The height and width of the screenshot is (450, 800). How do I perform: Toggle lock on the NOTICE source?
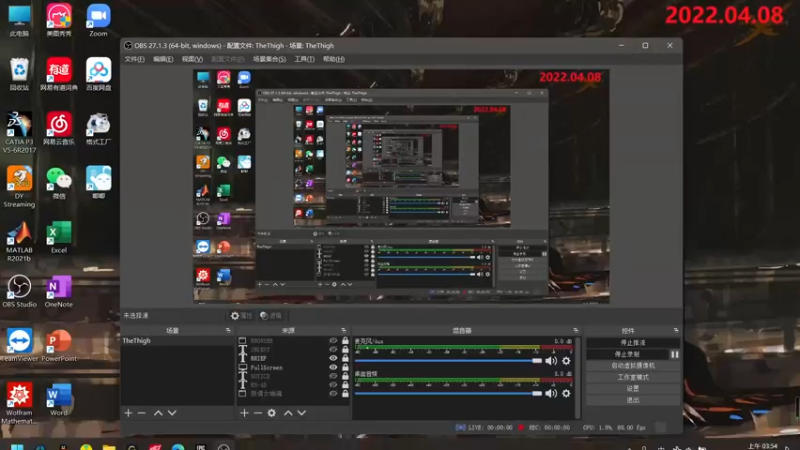[x=345, y=376]
